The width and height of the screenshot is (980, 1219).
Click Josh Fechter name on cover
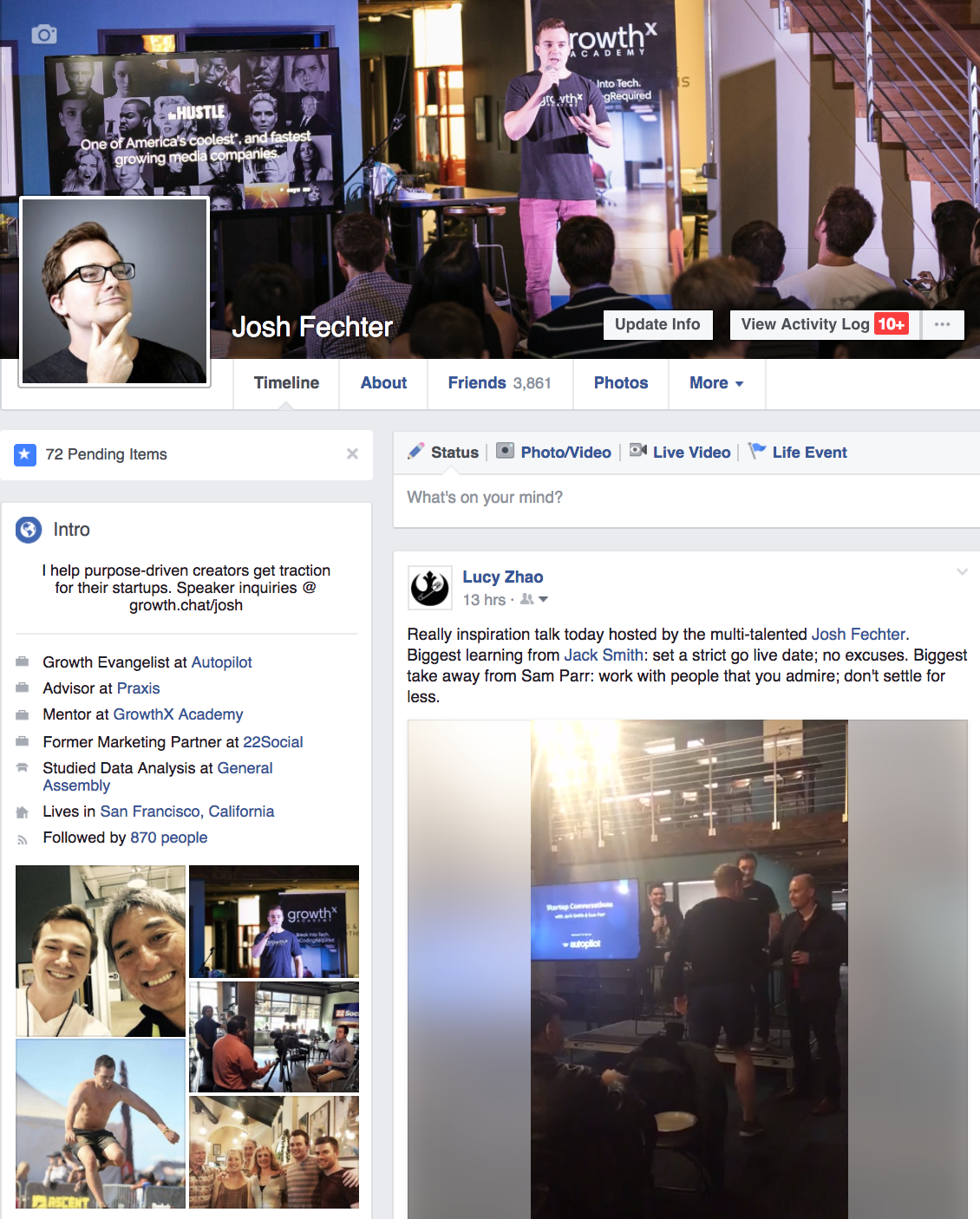tap(312, 327)
